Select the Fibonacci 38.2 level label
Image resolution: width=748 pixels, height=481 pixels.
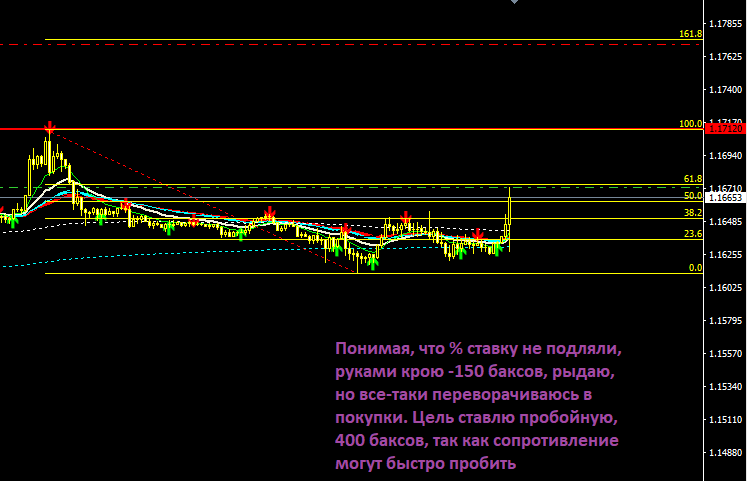[693, 213]
